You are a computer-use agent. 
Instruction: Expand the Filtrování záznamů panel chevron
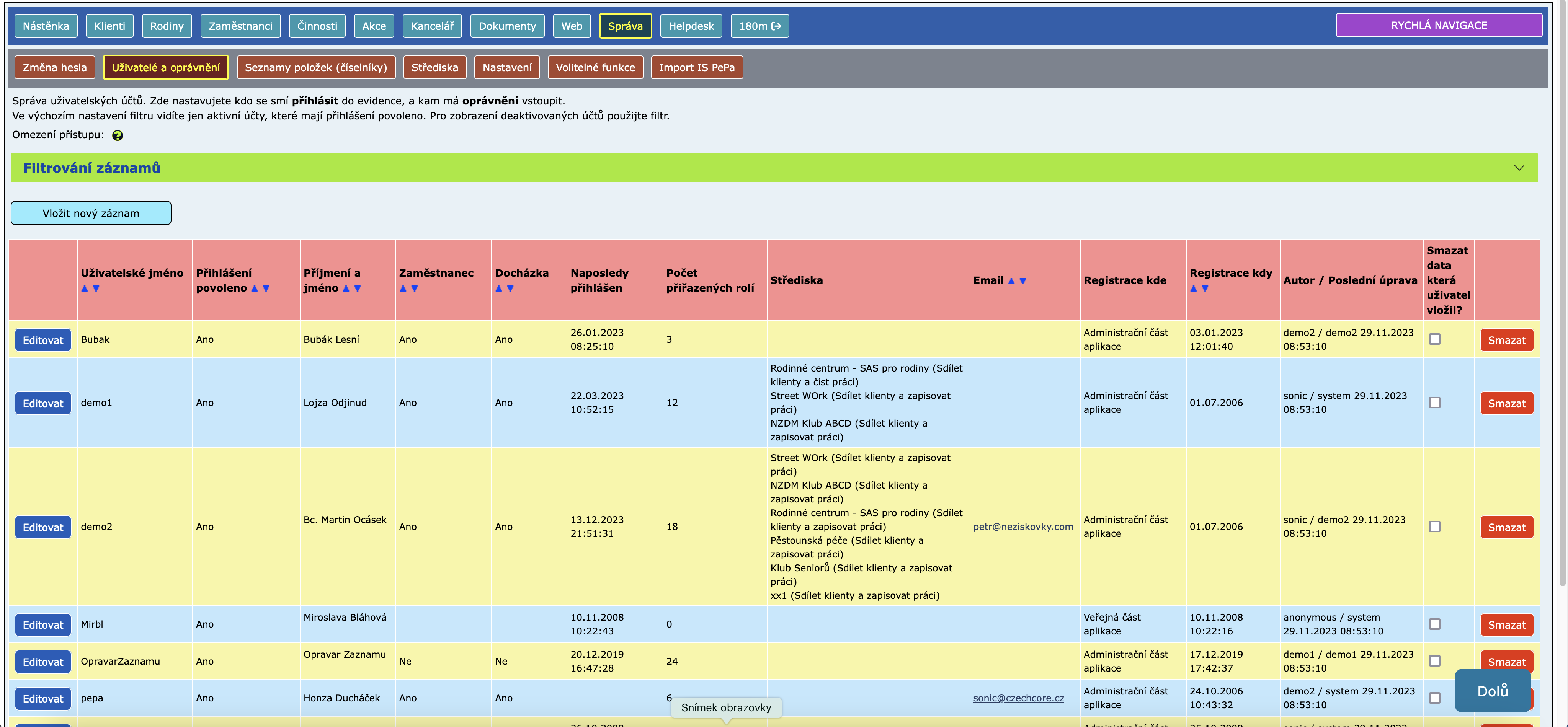(1519, 168)
